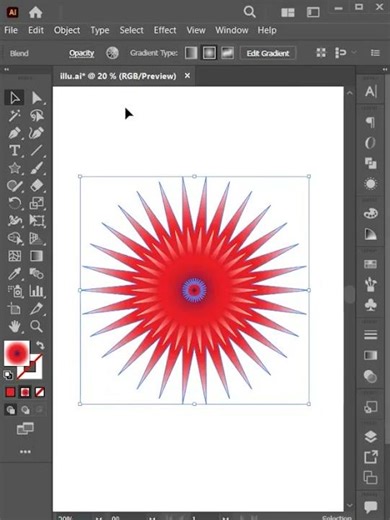
Task: Apply solid Color mode button
Action: pos(10,392)
